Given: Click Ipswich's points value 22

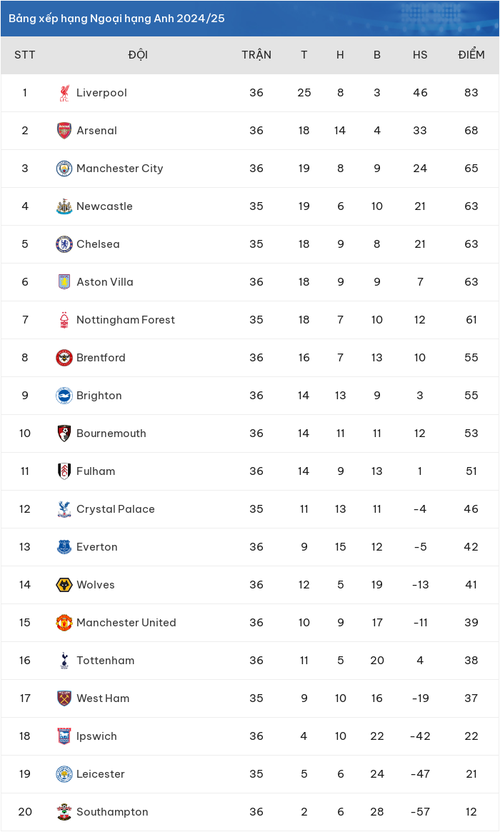Looking at the screenshot, I should 471,736.
